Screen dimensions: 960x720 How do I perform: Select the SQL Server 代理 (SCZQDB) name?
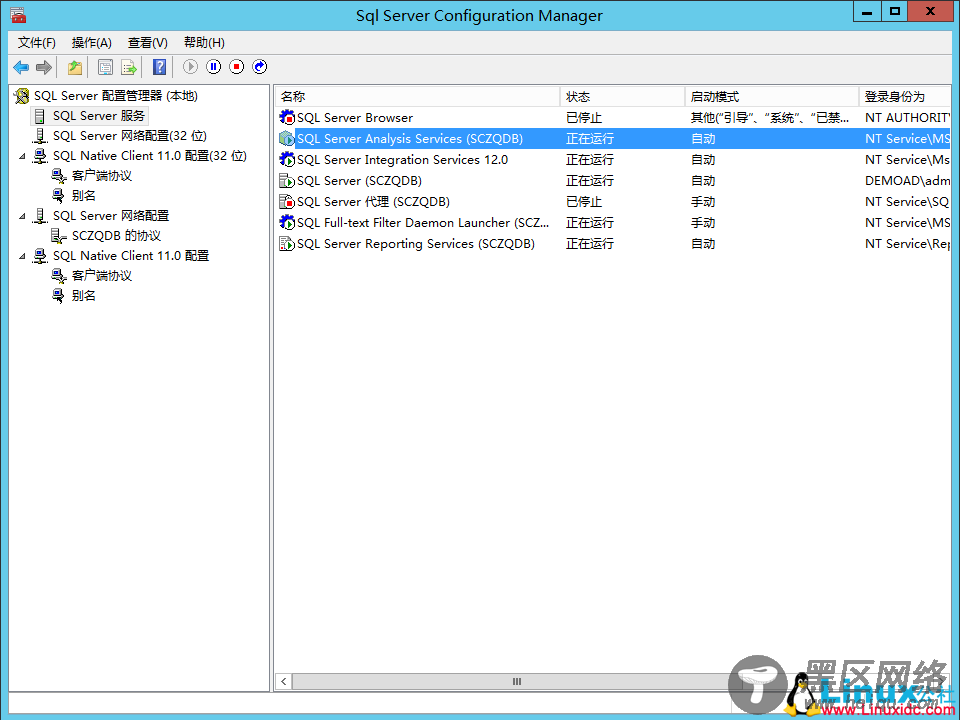[x=373, y=201]
